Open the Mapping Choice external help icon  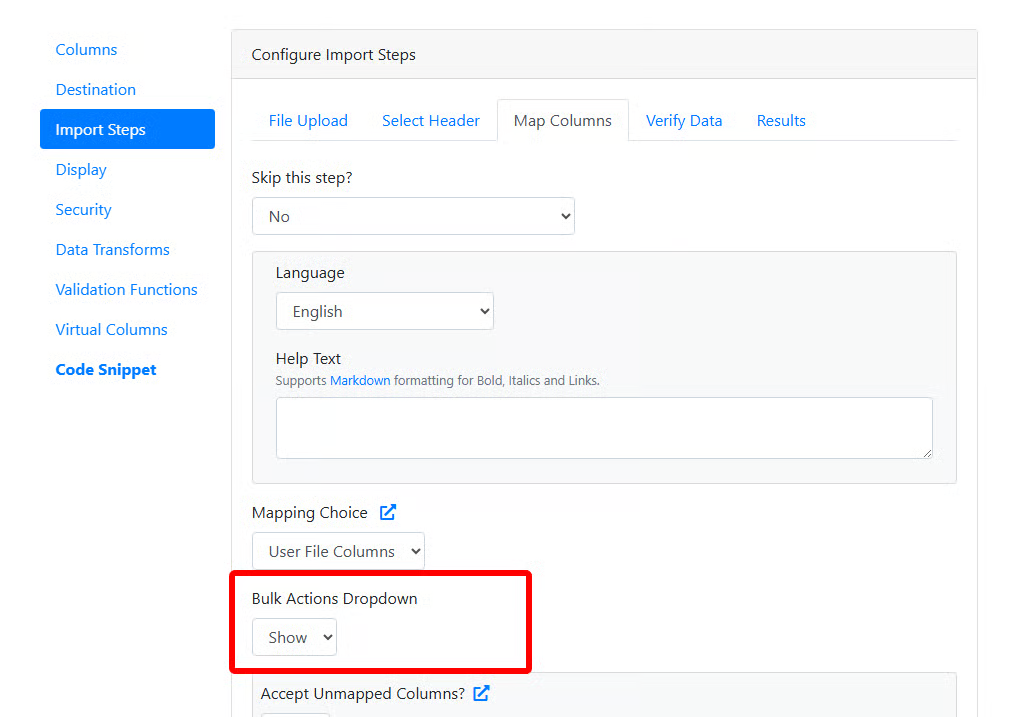[x=388, y=512]
